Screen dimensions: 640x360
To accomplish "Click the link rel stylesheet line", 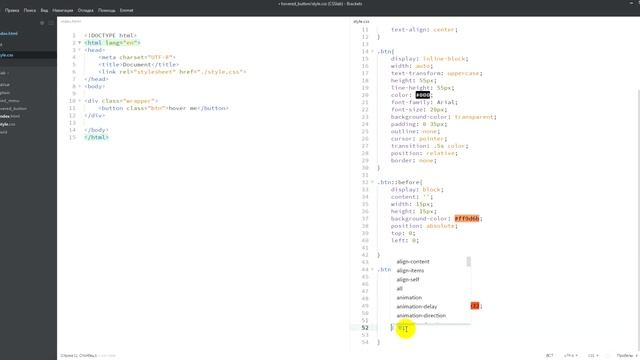I will coord(172,72).
